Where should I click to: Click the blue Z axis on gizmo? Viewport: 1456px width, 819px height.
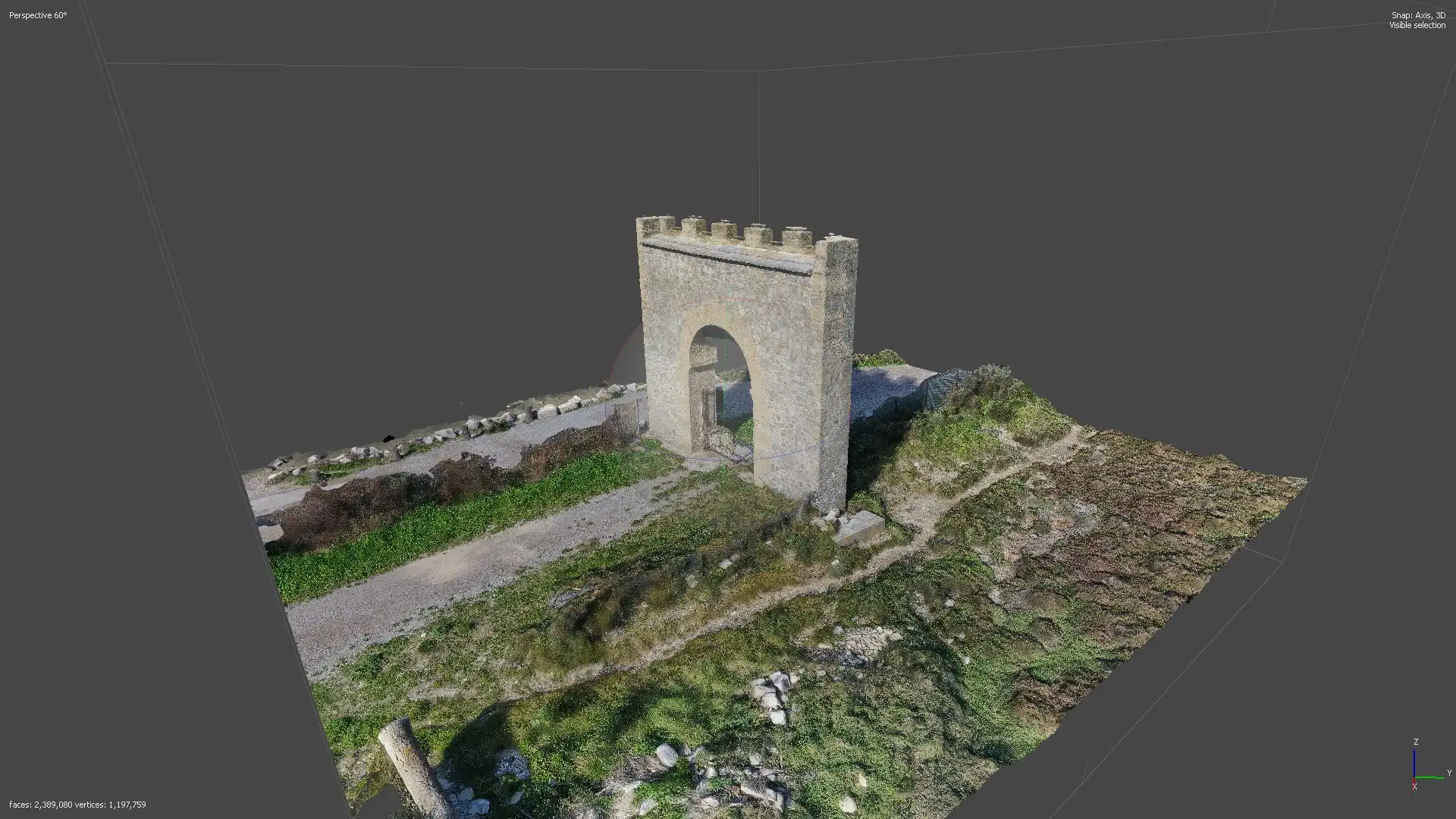point(1414,762)
